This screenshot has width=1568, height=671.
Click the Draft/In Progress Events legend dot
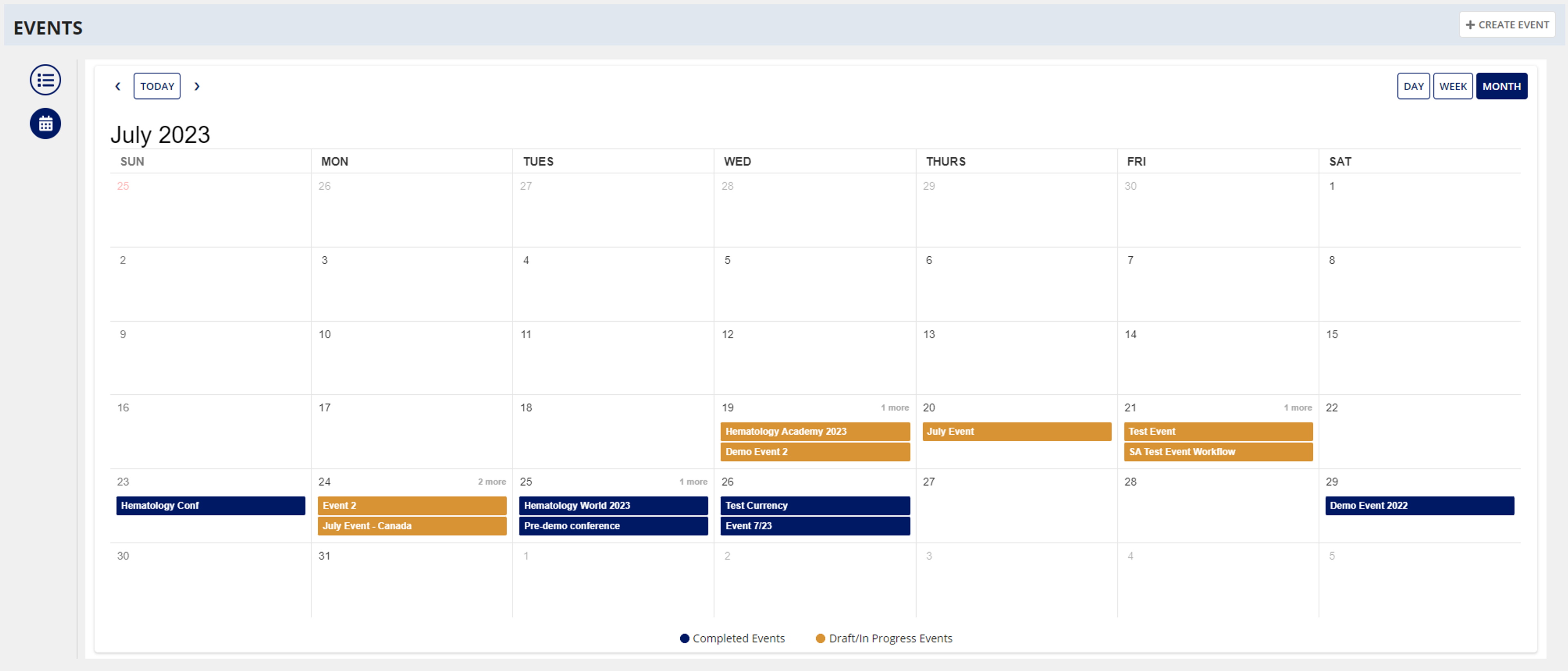tap(820, 638)
